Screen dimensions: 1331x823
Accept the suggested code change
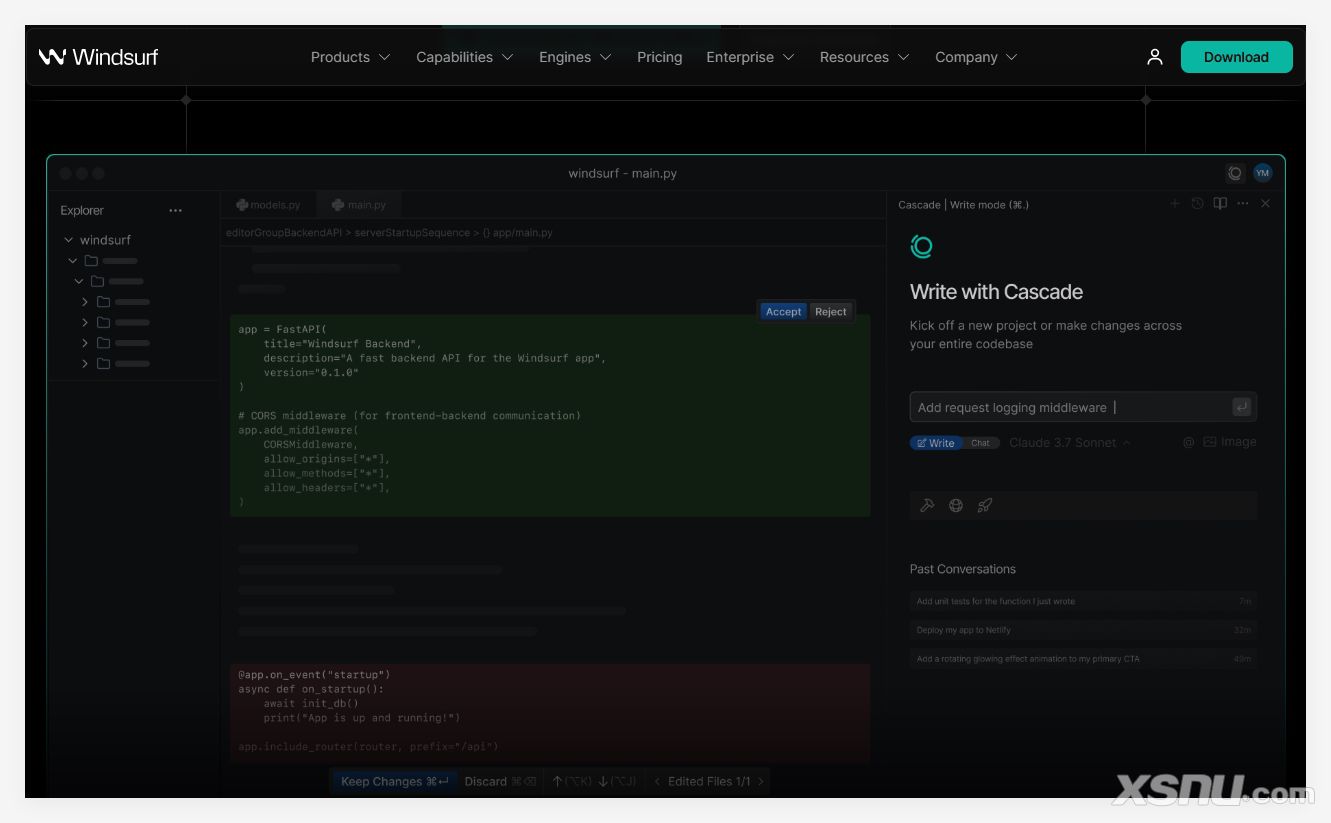(x=783, y=312)
